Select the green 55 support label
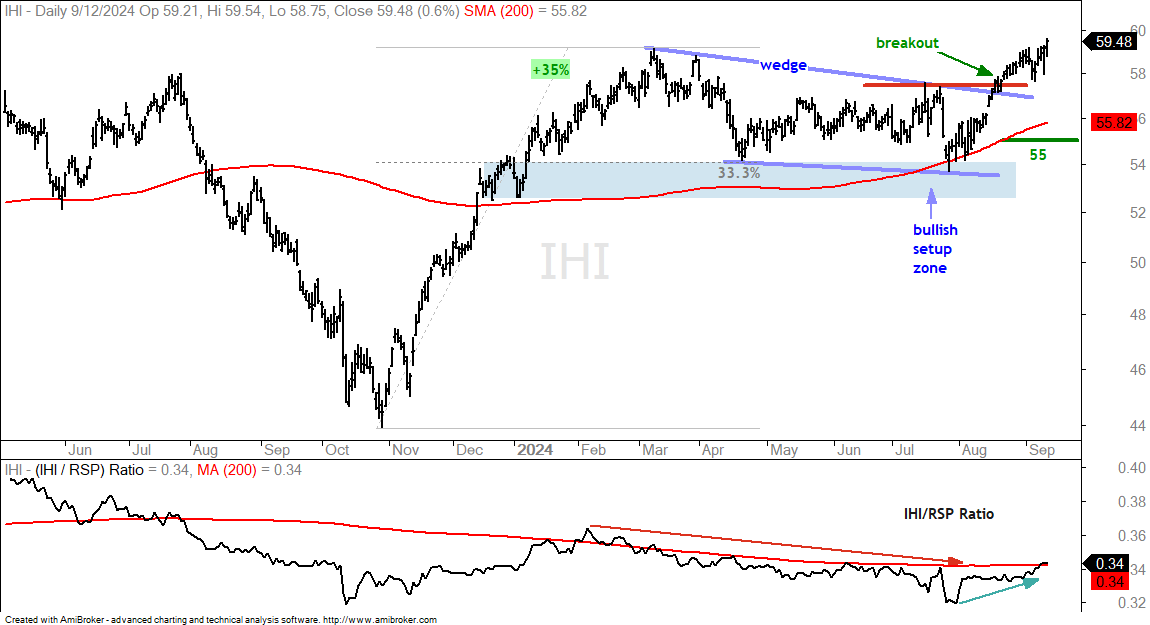Image resolution: width=1150 pixels, height=625 pixels. pyautogui.click(x=1038, y=155)
